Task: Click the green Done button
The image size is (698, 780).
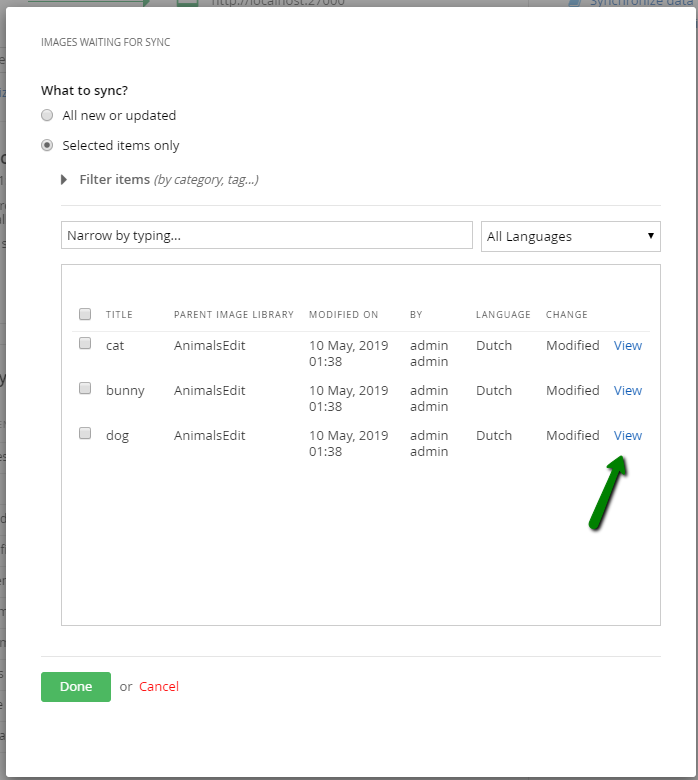Action: (76, 686)
